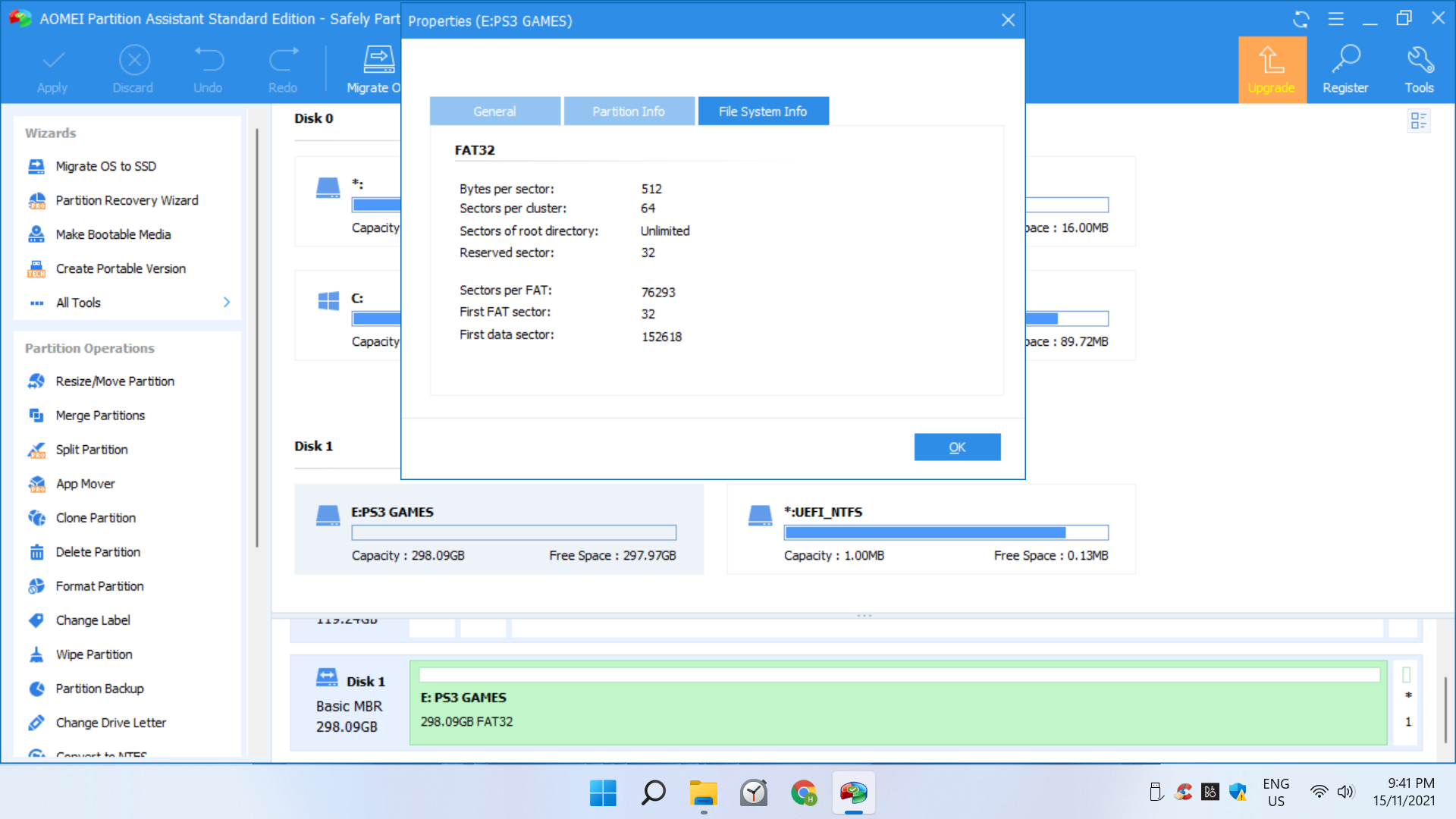Screen dimensions: 1456x819
Task: Open the Register key icon
Action: 1346,59
